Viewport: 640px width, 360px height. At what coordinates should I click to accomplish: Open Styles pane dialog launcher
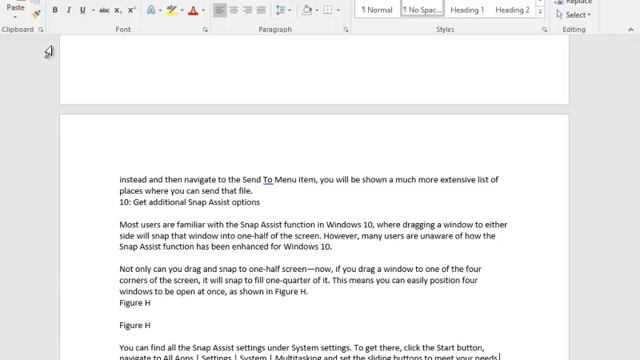(x=544, y=29)
